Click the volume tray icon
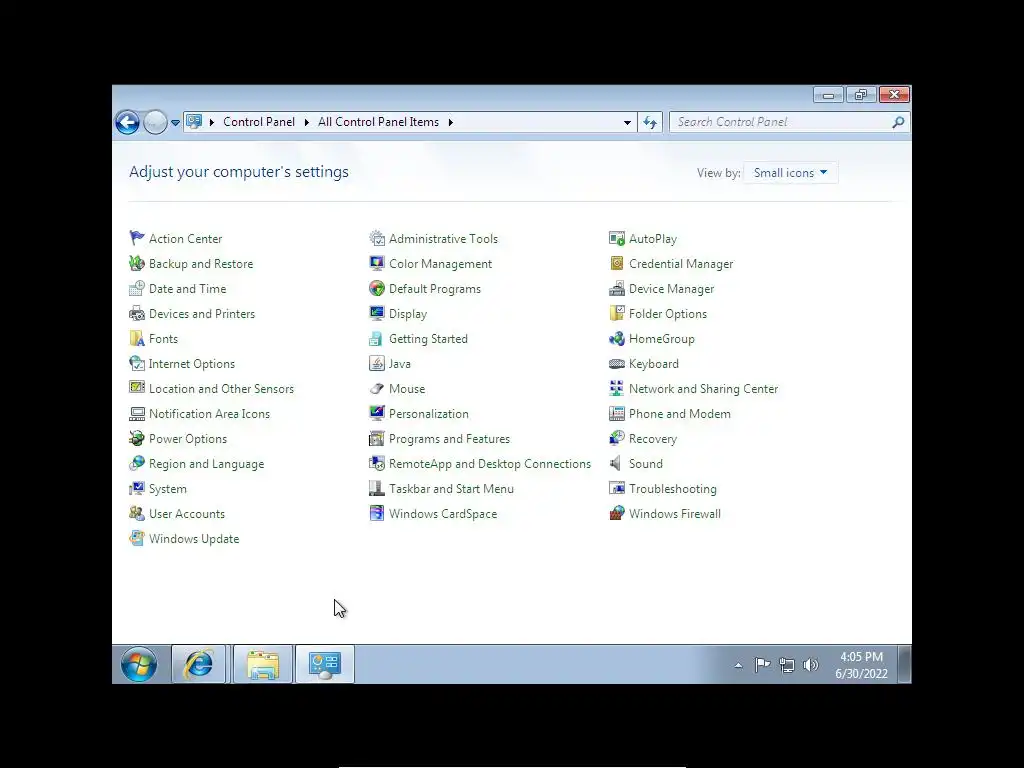This screenshot has width=1024, height=768. (x=810, y=665)
